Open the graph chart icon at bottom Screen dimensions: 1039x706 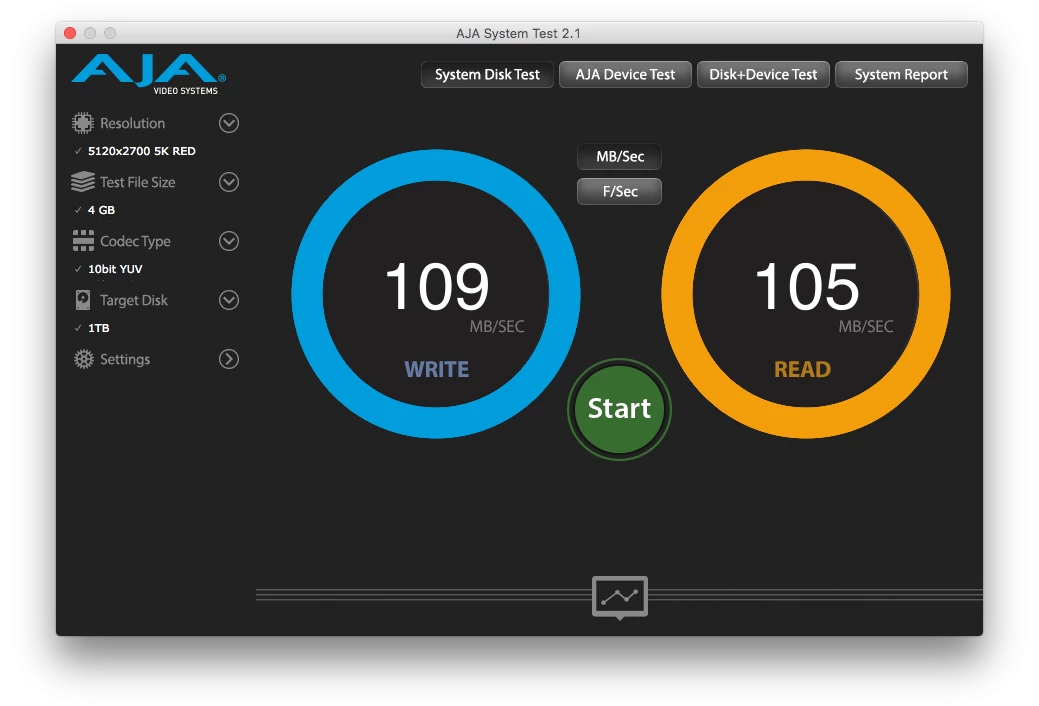pos(620,597)
